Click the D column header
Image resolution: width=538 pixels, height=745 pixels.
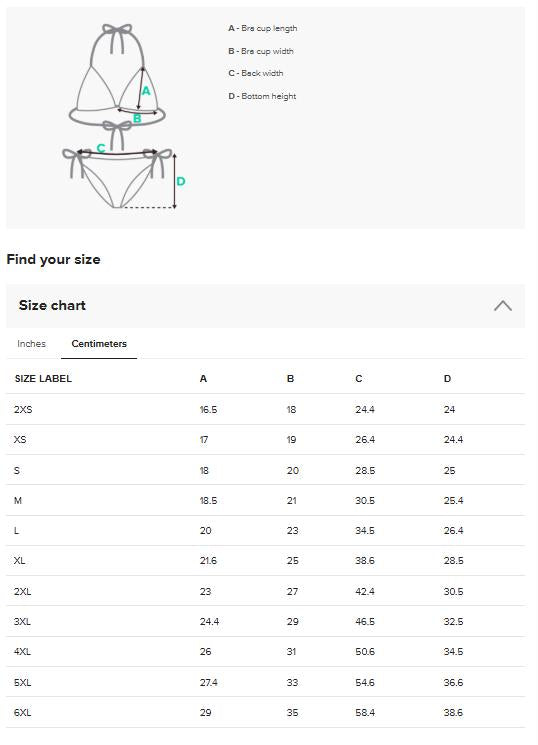tap(447, 379)
